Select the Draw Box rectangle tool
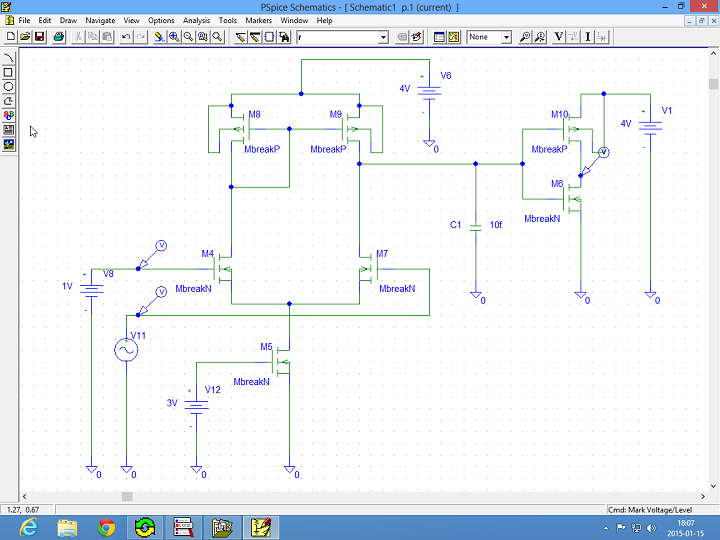Viewport: 720px width, 540px height. (x=9, y=72)
